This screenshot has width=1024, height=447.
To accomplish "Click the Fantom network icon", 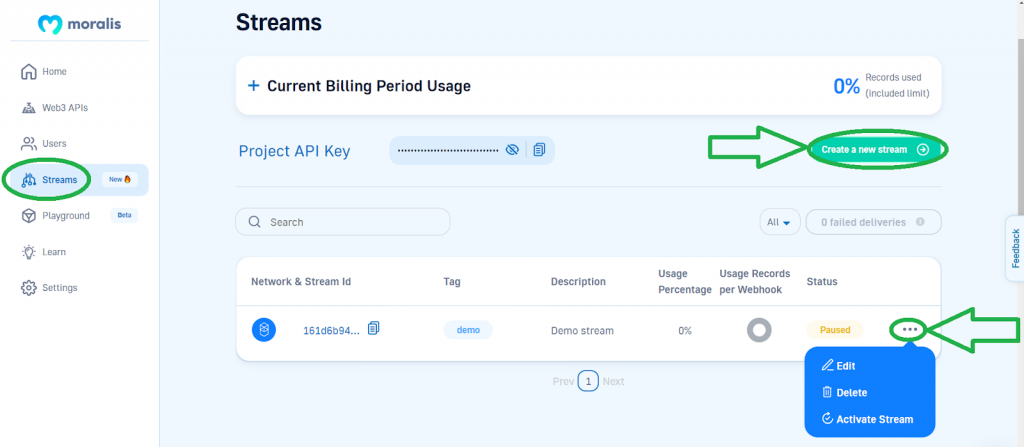I will coord(264,330).
